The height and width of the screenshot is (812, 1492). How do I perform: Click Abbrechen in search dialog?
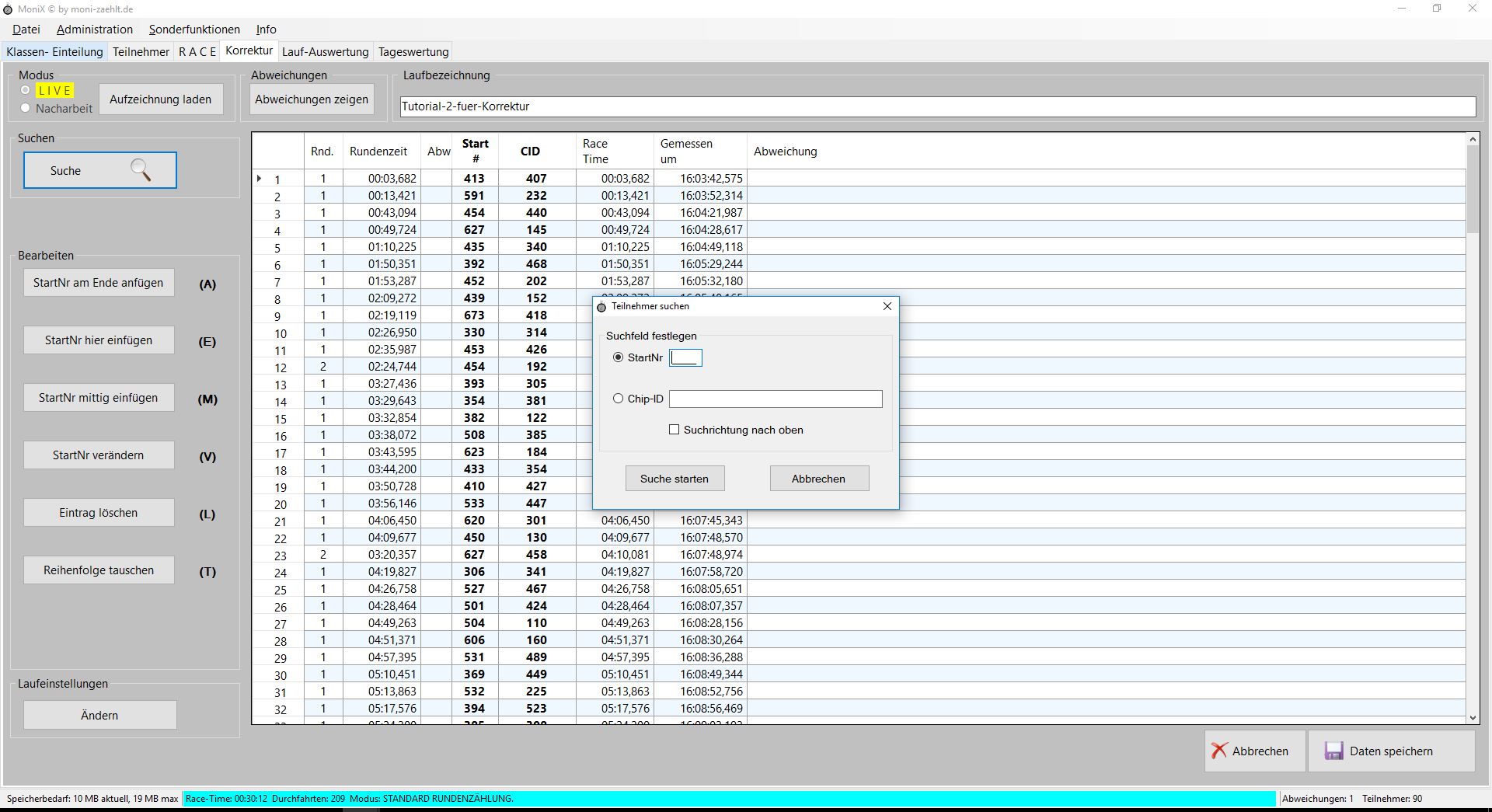[x=819, y=479]
